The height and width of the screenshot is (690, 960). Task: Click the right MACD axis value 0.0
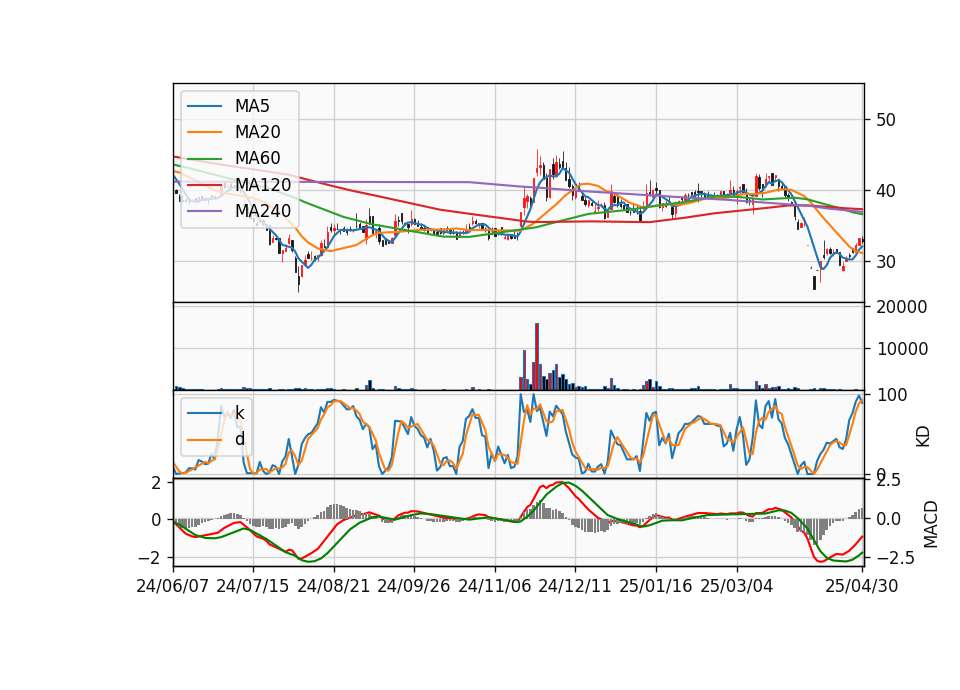point(888,519)
